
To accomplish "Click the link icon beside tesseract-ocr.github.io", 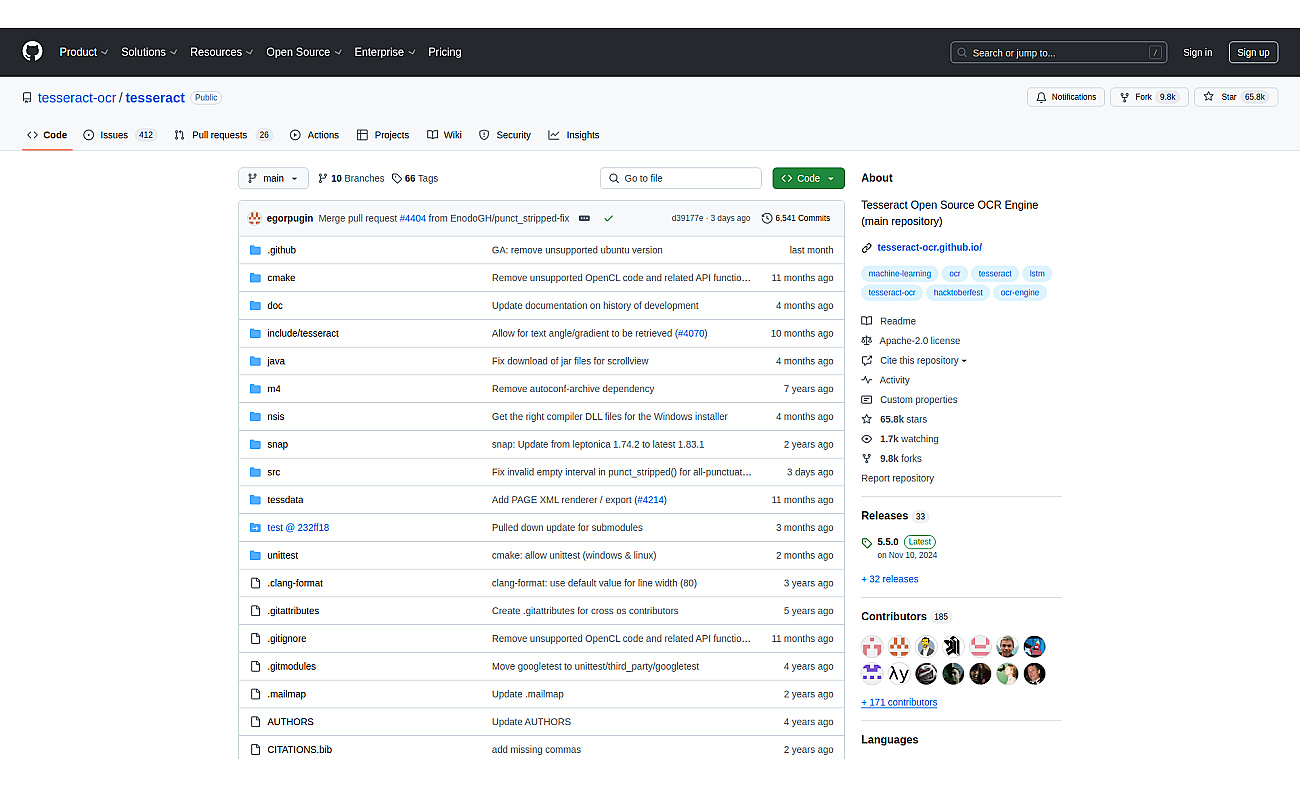I will point(867,248).
